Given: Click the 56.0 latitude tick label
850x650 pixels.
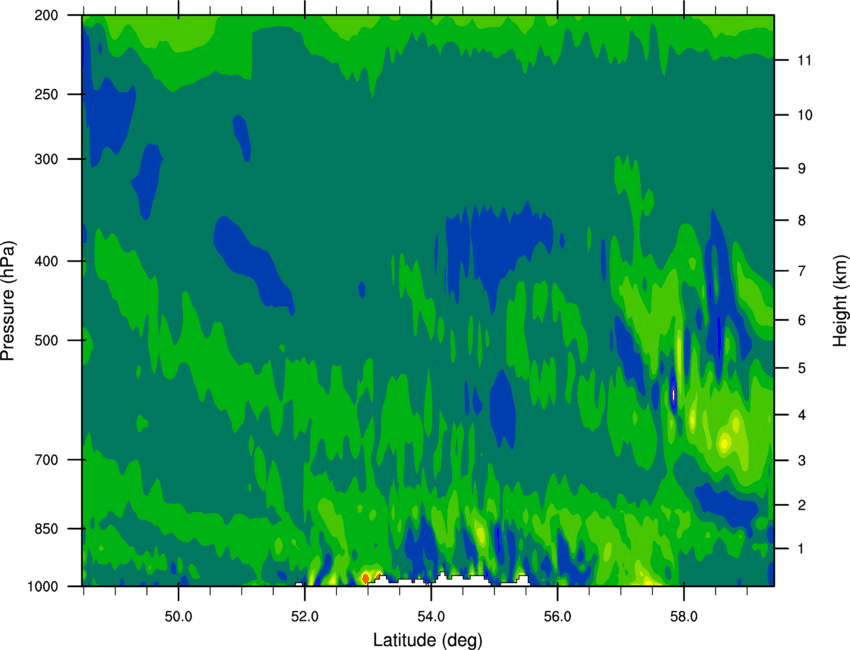Looking at the screenshot, I should [x=558, y=617].
